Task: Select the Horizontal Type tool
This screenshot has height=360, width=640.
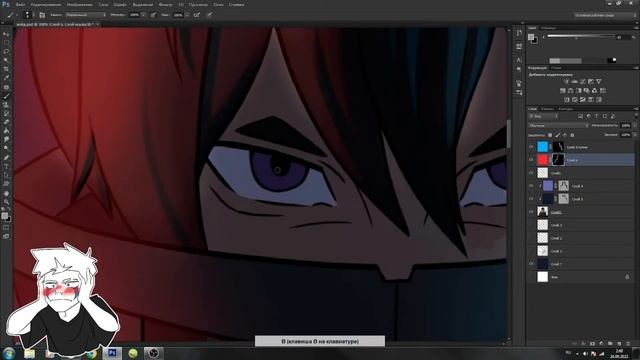Action: point(6,167)
